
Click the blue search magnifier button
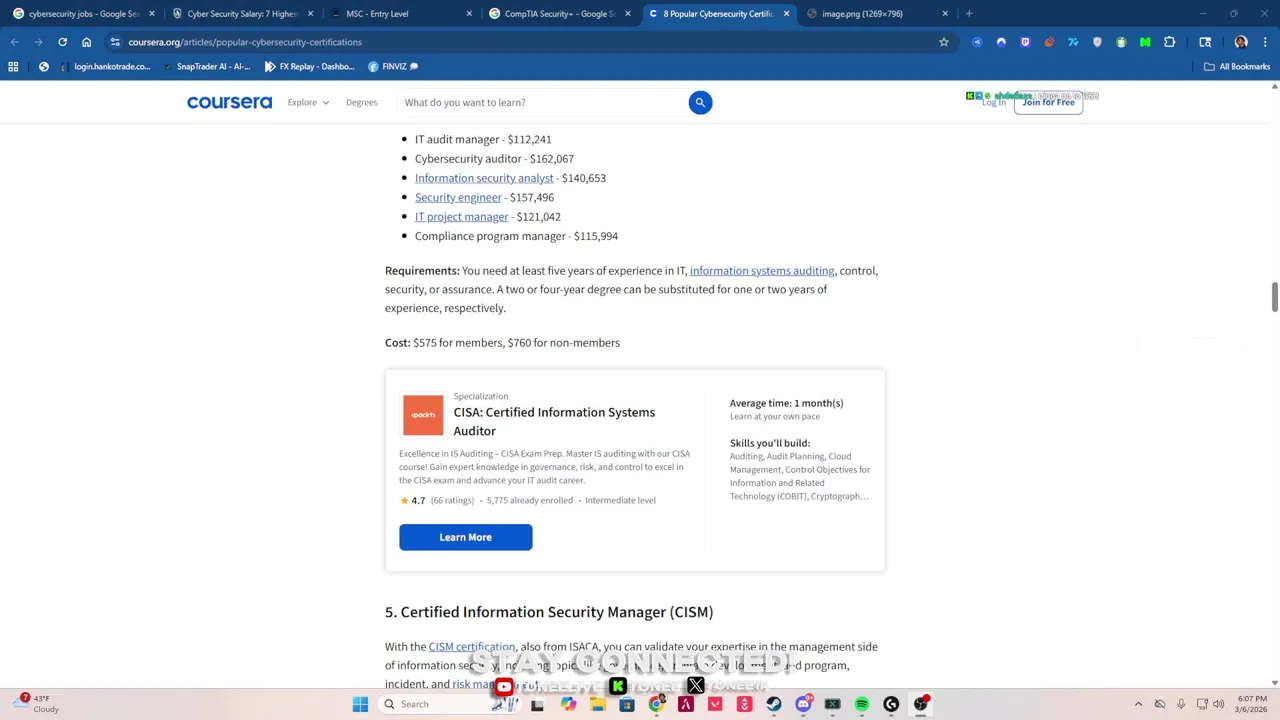click(x=700, y=102)
